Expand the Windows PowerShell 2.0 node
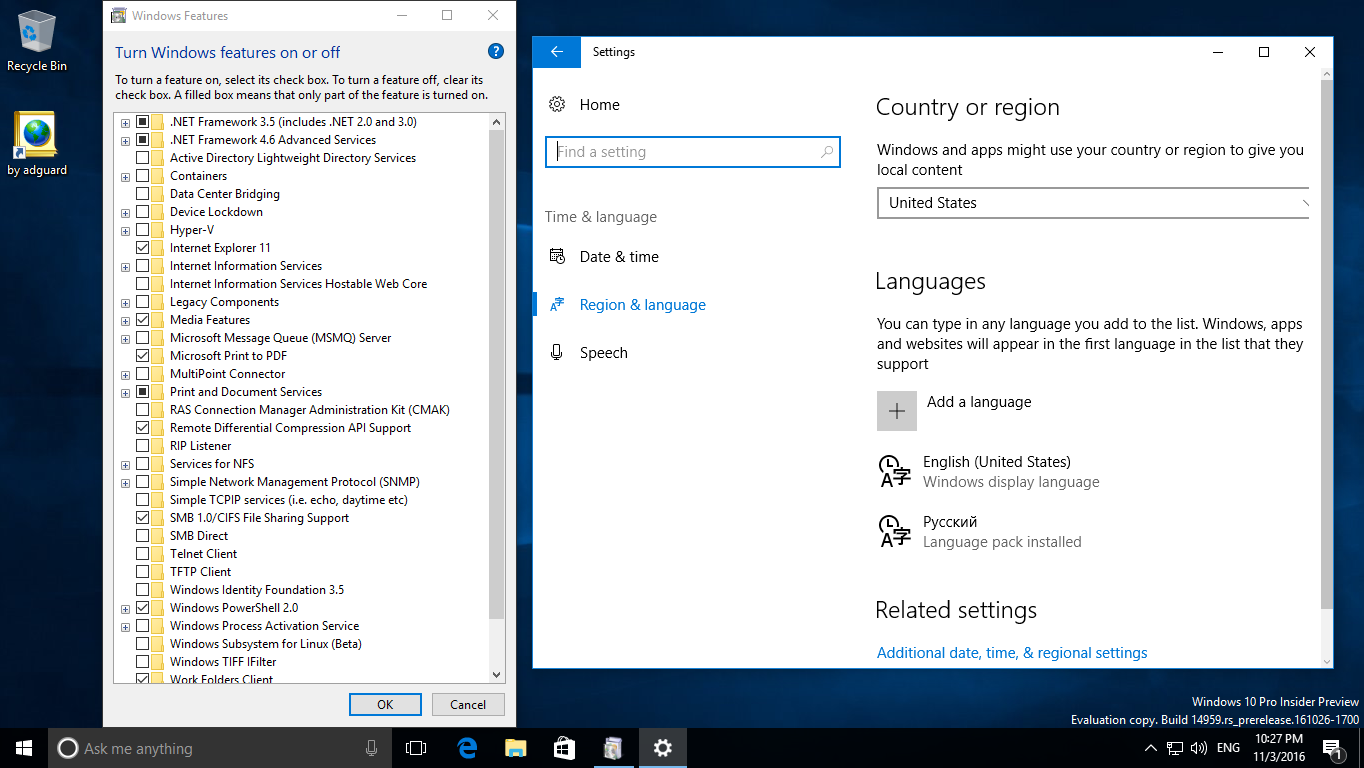 (x=125, y=608)
